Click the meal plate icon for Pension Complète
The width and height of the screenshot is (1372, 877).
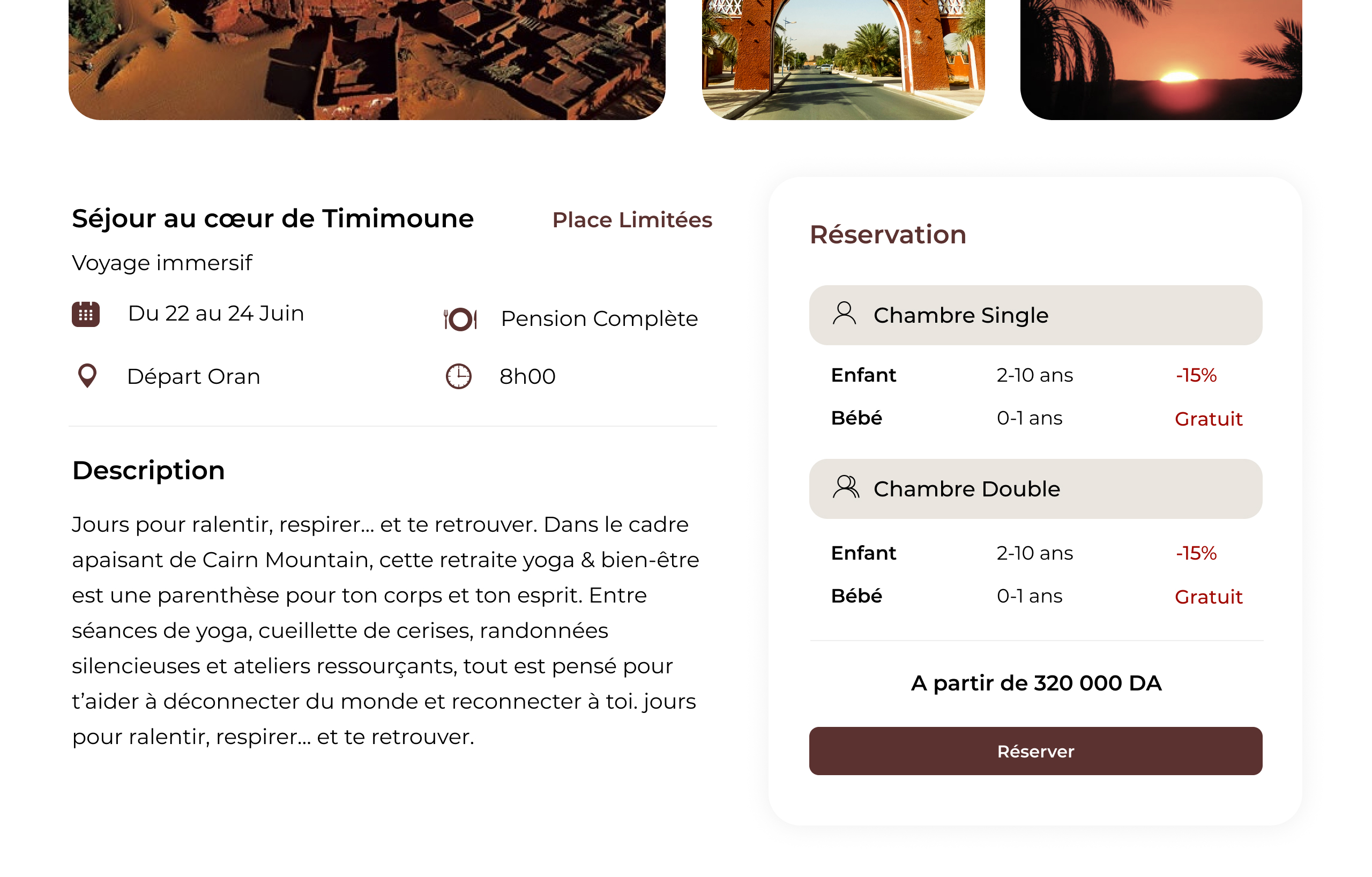(460, 319)
